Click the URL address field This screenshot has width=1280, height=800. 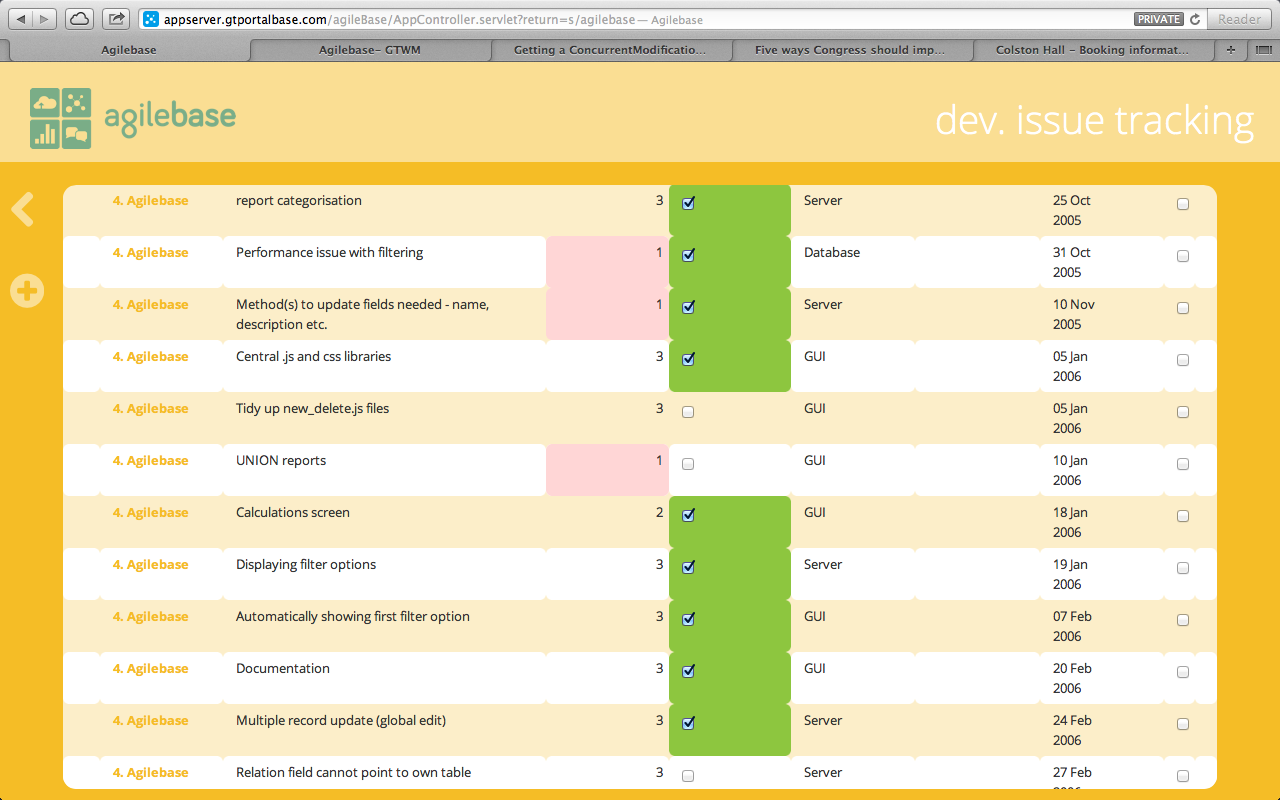pyautogui.click(x=640, y=19)
